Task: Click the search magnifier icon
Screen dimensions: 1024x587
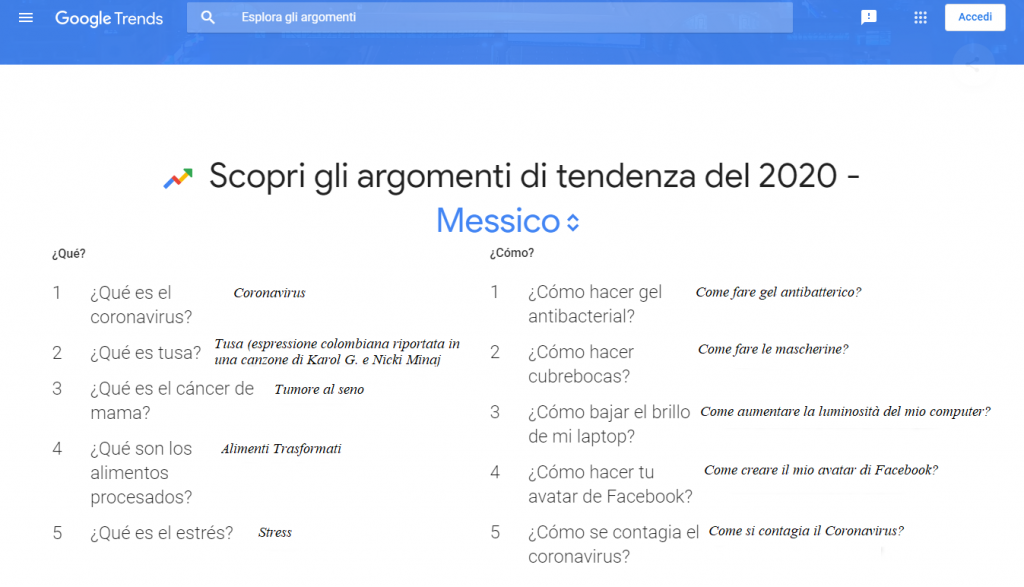Action: coord(208,18)
